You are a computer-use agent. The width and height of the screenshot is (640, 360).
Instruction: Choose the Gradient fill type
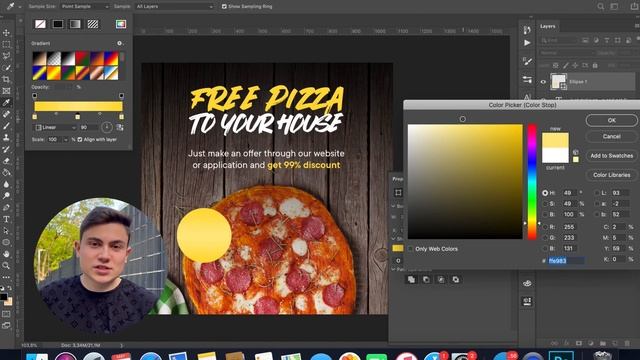point(75,24)
